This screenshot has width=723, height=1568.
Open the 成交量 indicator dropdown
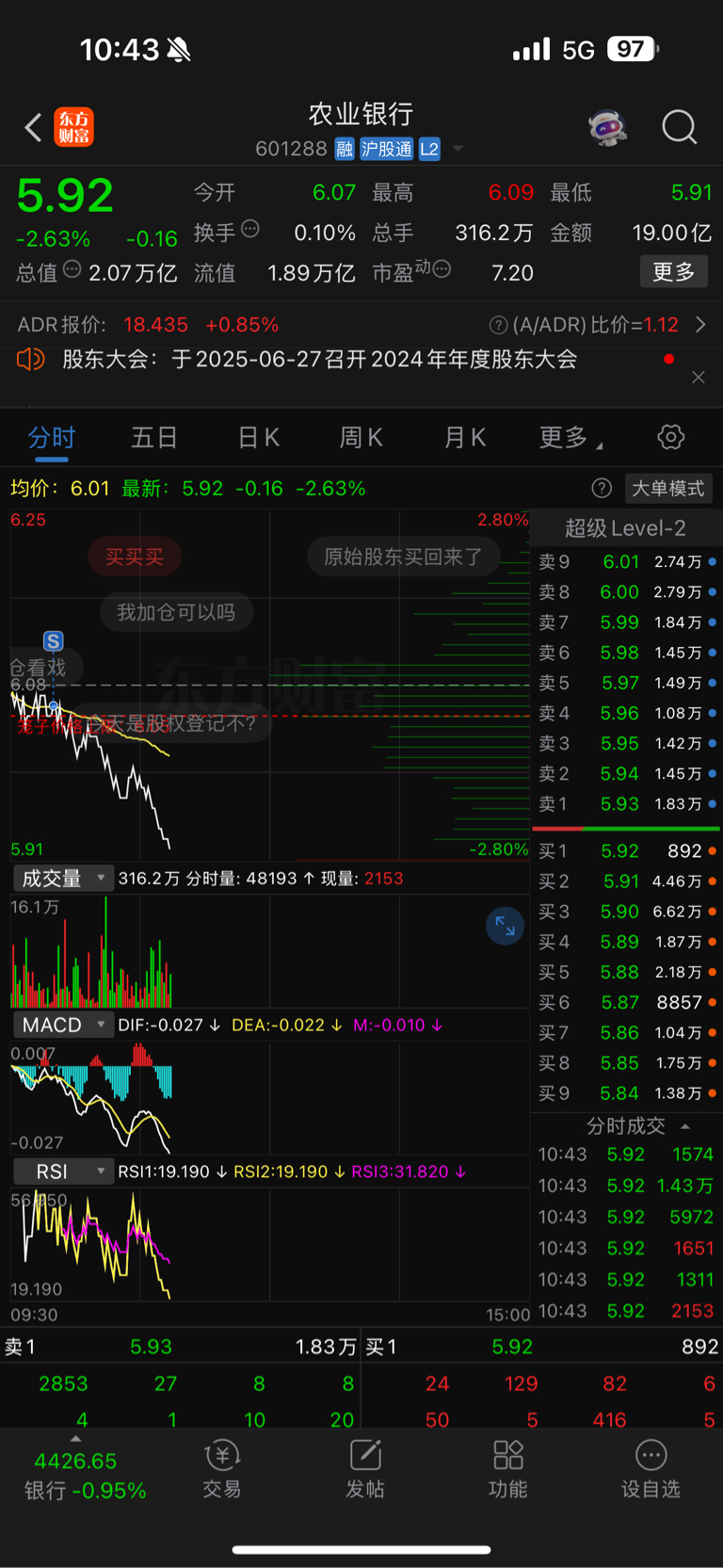pyautogui.click(x=63, y=879)
